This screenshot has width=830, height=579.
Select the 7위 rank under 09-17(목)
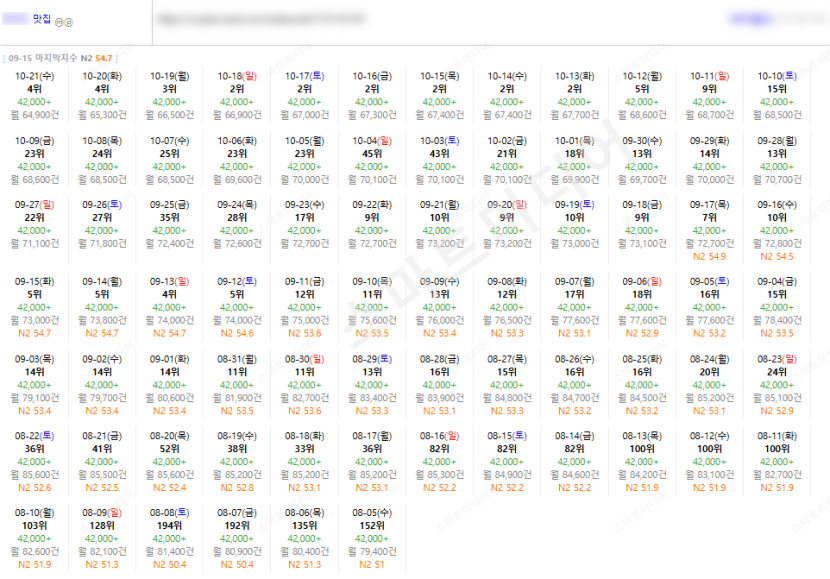pos(709,218)
